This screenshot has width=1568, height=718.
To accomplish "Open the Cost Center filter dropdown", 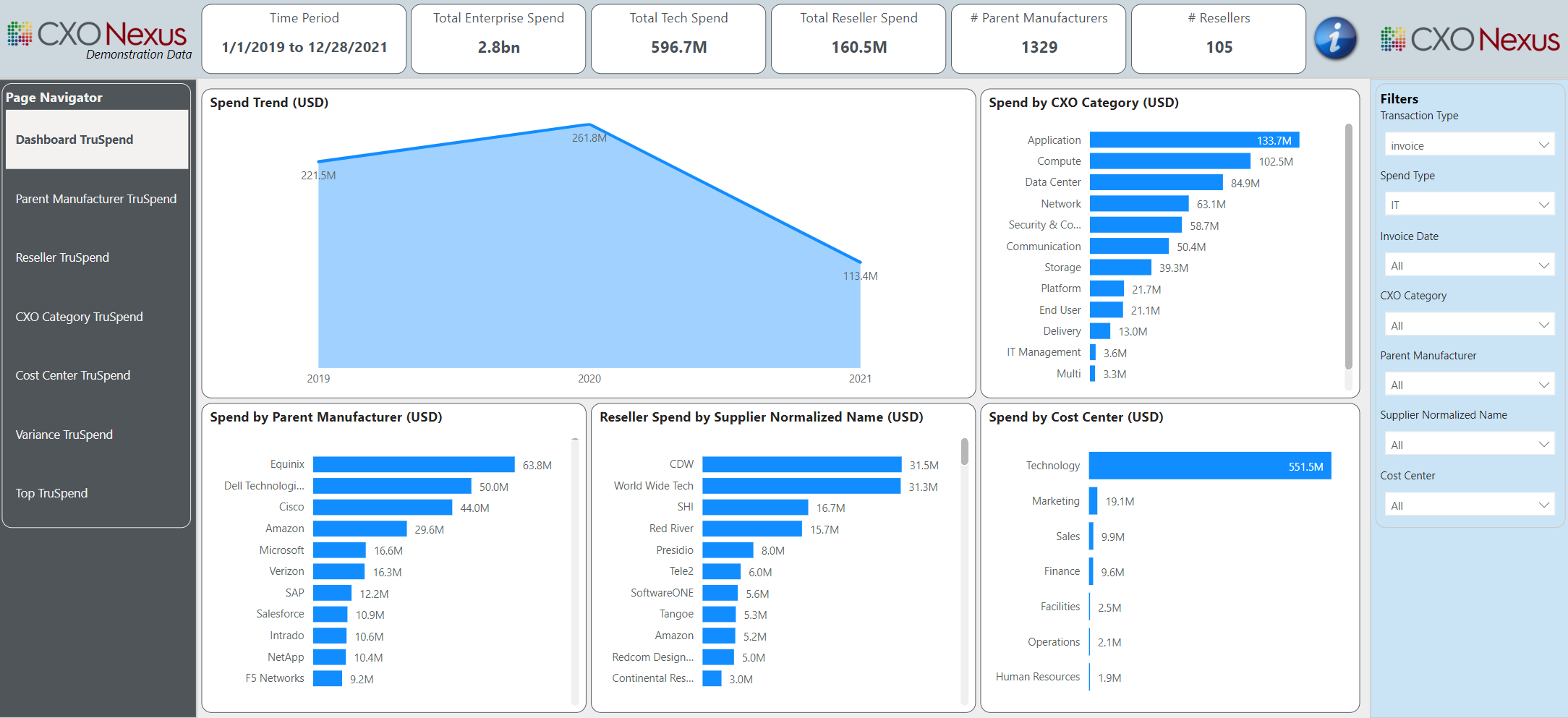I will point(1469,505).
